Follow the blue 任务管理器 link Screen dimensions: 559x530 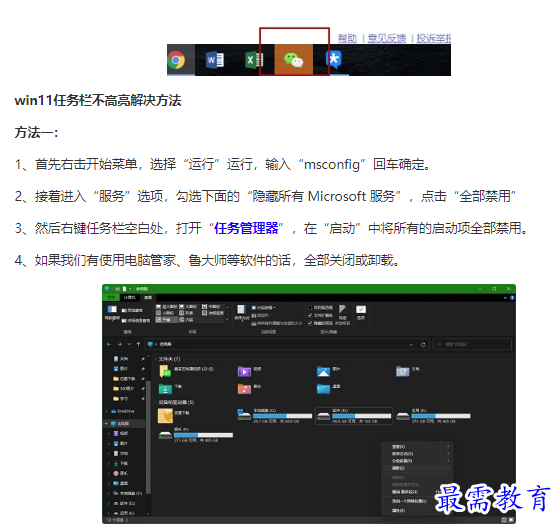tap(246, 228)
